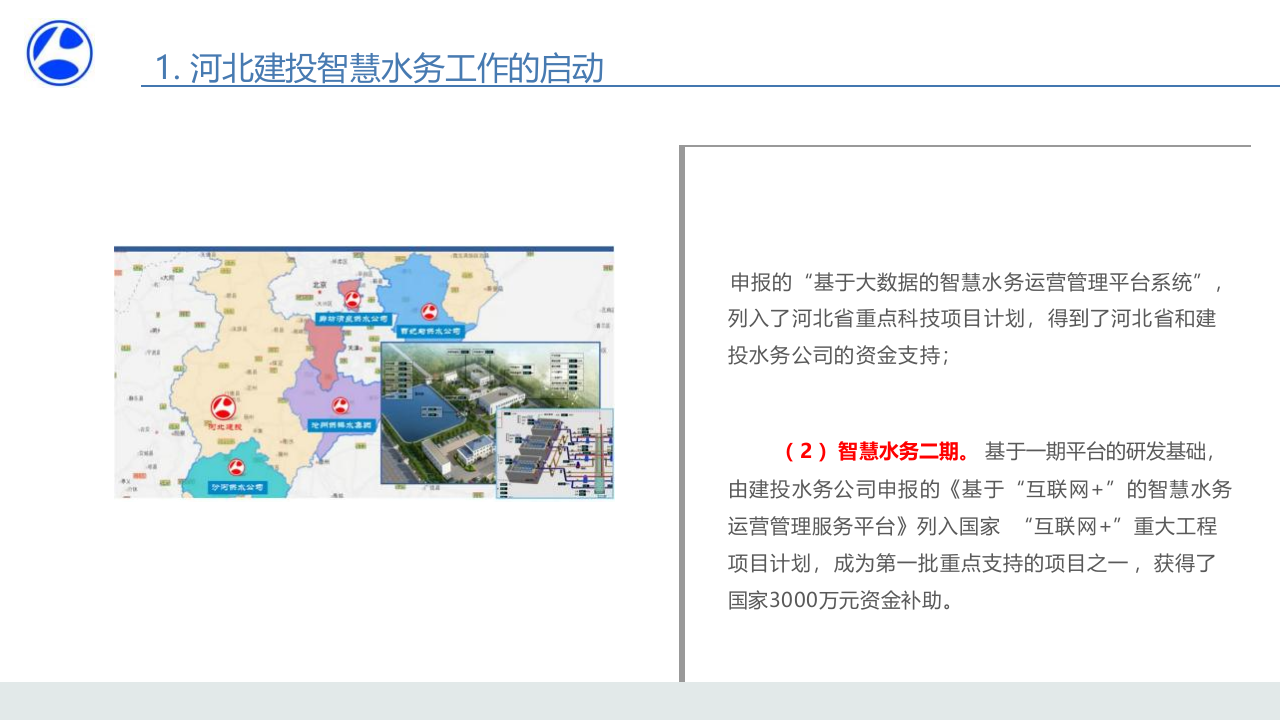Click the 沧州供排水集团 map label
The image size is (1280, 720).
click(x=341, y=425)
